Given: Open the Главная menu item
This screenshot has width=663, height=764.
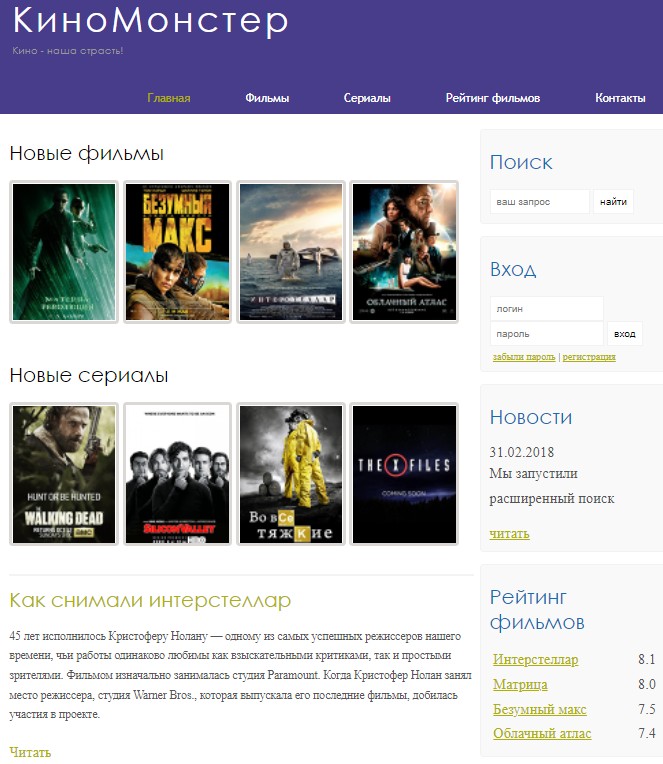Looking at the screenshot, I should point(169,98).
